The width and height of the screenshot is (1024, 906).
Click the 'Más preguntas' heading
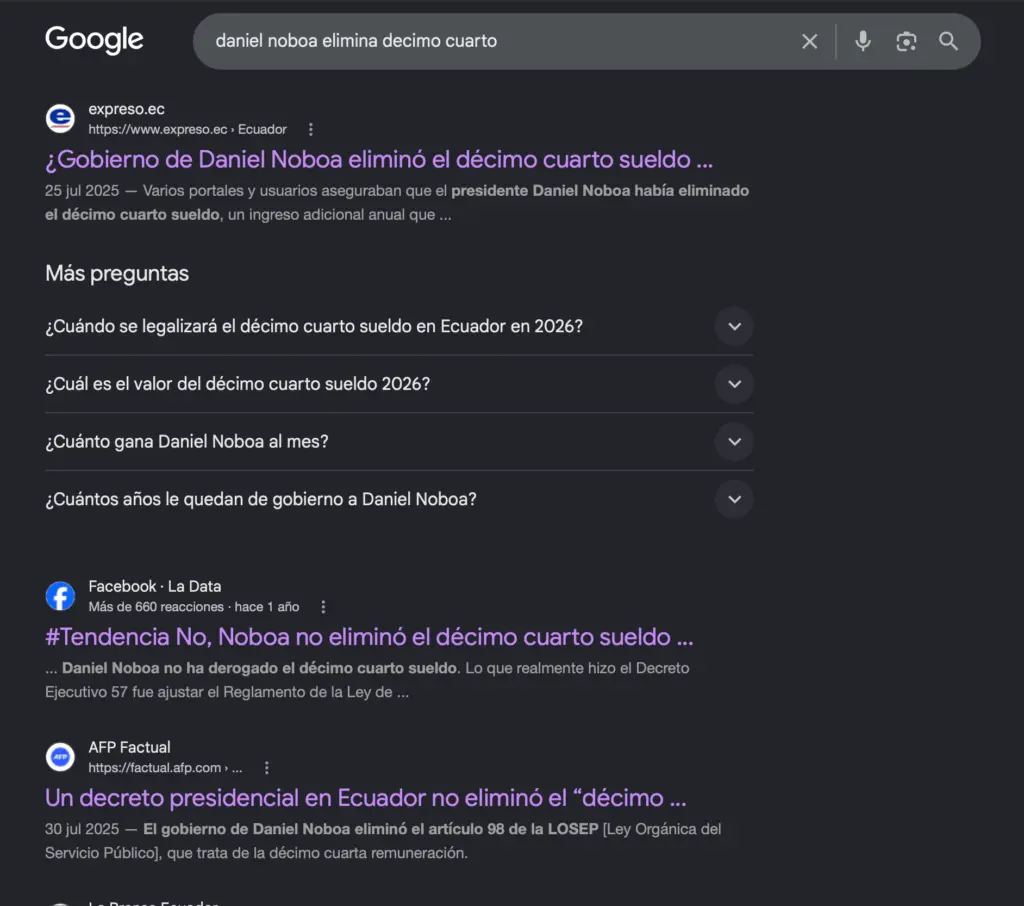click(117, 273)
